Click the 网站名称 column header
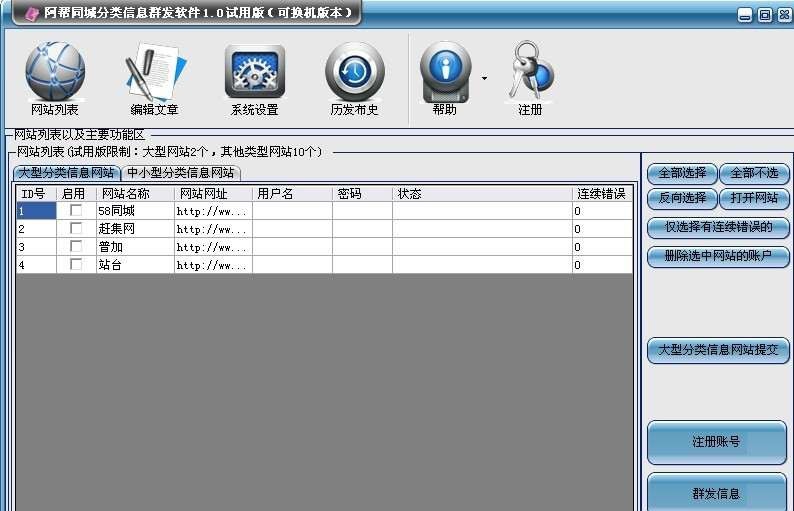 tap(135, 193)
